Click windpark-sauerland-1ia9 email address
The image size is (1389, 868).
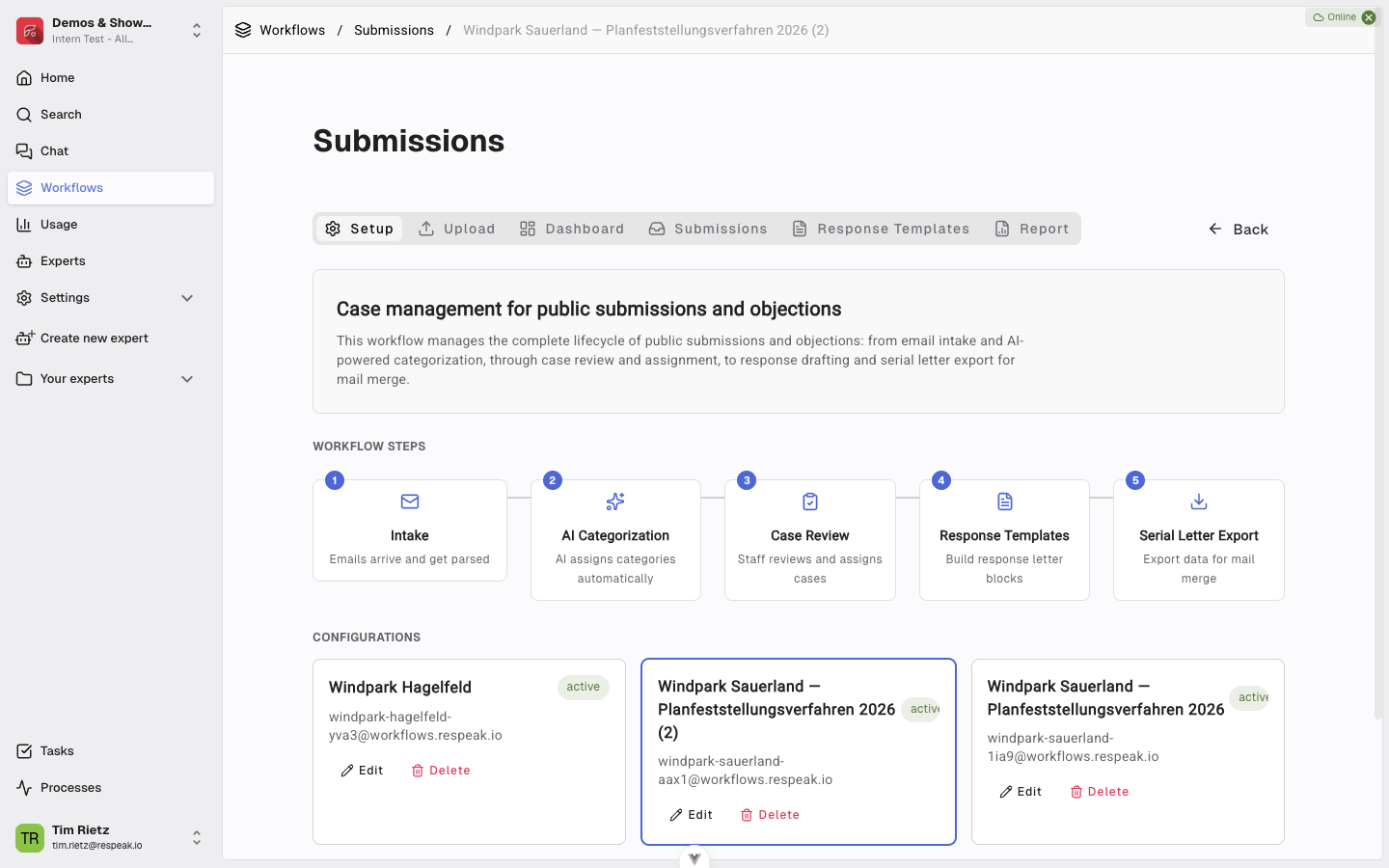pyautogui.click(x=1074, y=747)
